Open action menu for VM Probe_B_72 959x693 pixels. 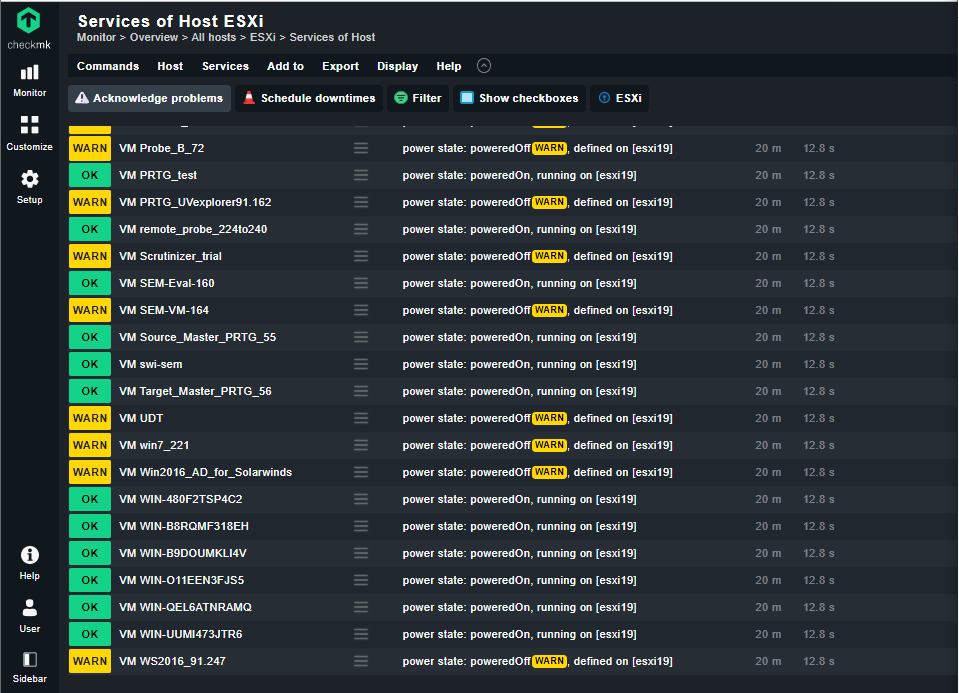pyautogui.click(x=361, y=148)
